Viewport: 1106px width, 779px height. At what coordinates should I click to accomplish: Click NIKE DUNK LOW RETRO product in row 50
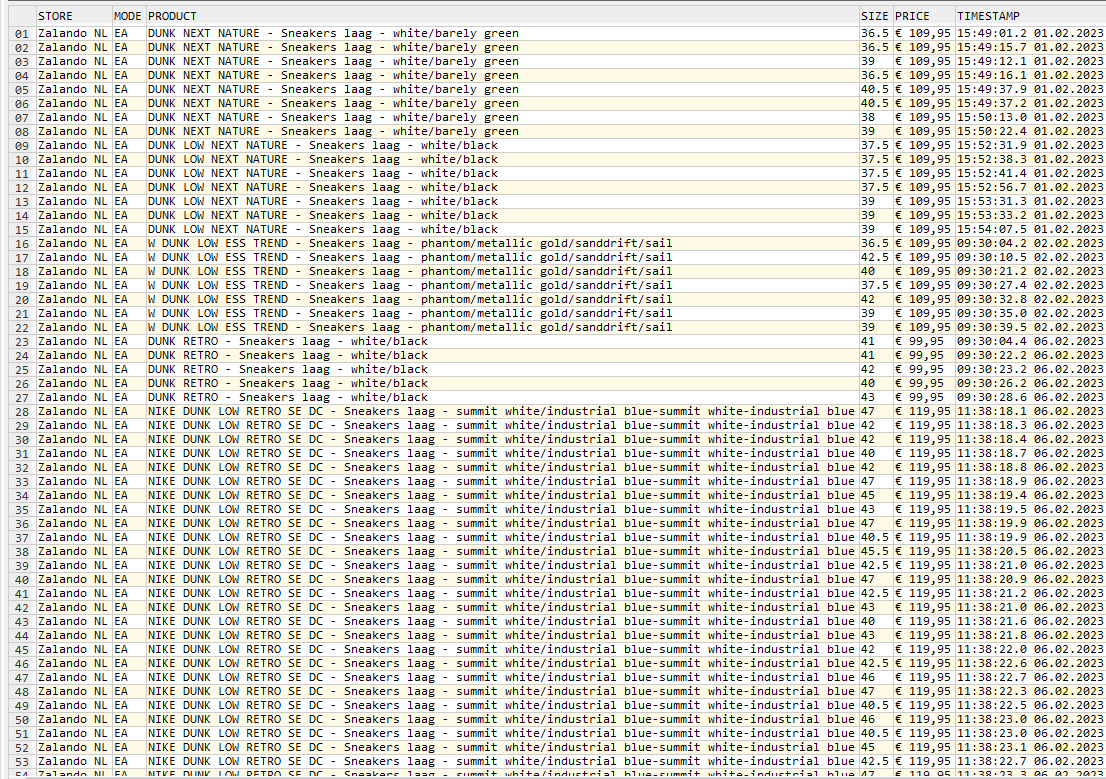point(501,720)
